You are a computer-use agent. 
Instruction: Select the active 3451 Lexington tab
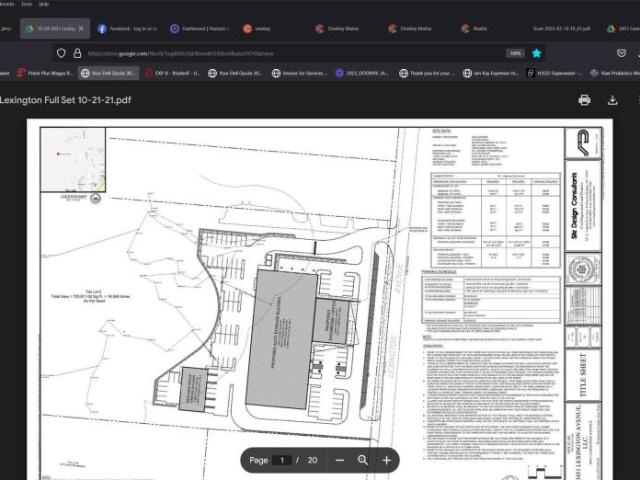pos(55,29)
